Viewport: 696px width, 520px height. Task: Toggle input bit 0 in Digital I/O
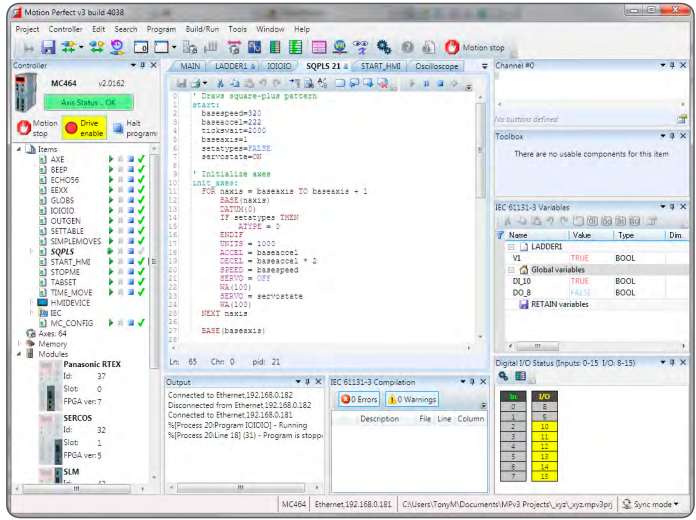point(513,406)
